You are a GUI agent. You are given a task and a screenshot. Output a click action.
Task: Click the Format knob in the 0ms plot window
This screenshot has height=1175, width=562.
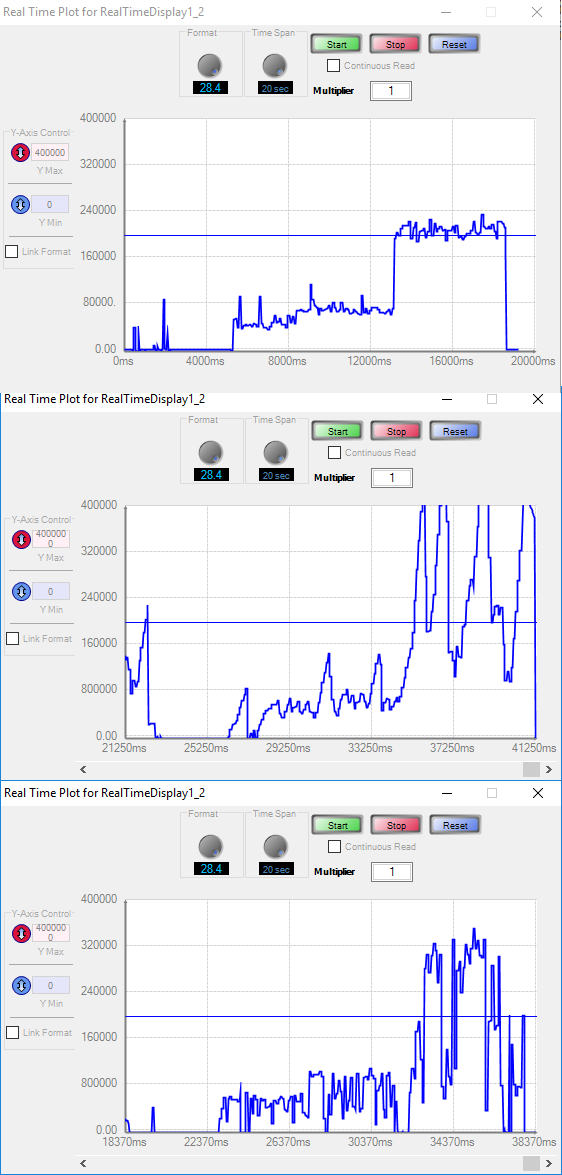point(210,65)
